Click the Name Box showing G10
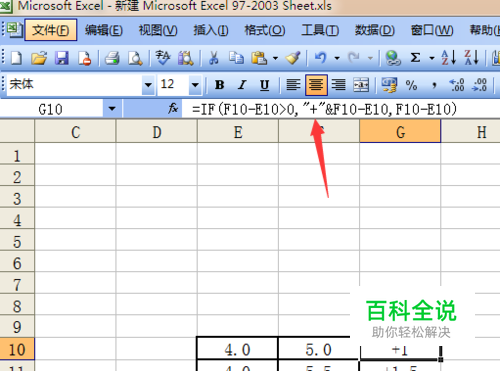500x371 pixels. [x=51, y=109]
